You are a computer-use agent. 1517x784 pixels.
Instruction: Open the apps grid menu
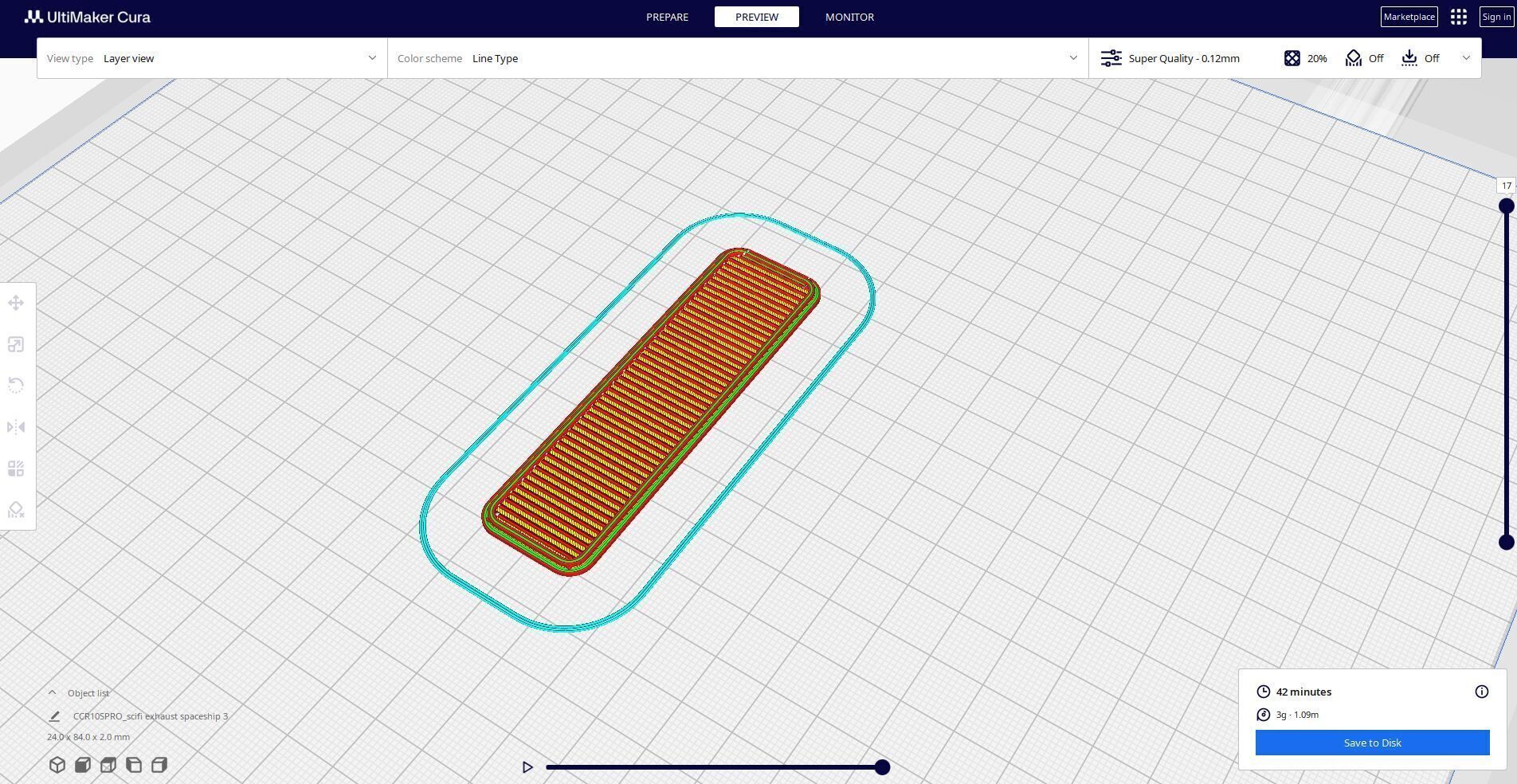(1459, 17)
